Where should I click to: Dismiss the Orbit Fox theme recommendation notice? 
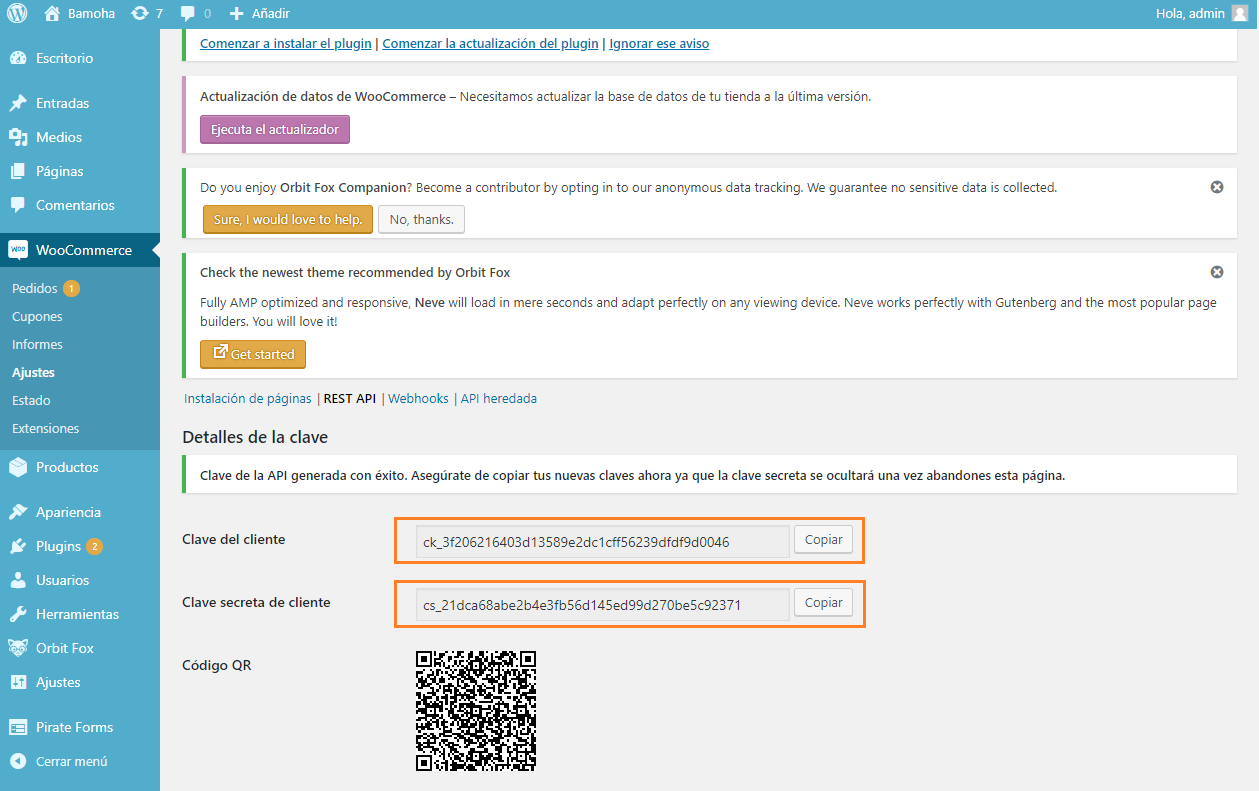[1217, 272]
